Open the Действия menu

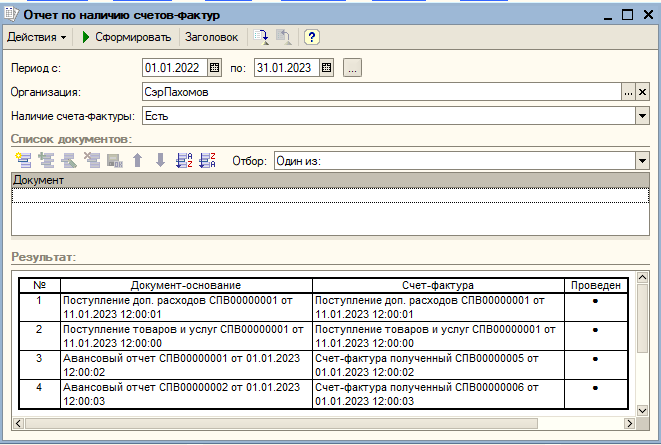pos(37,37)
